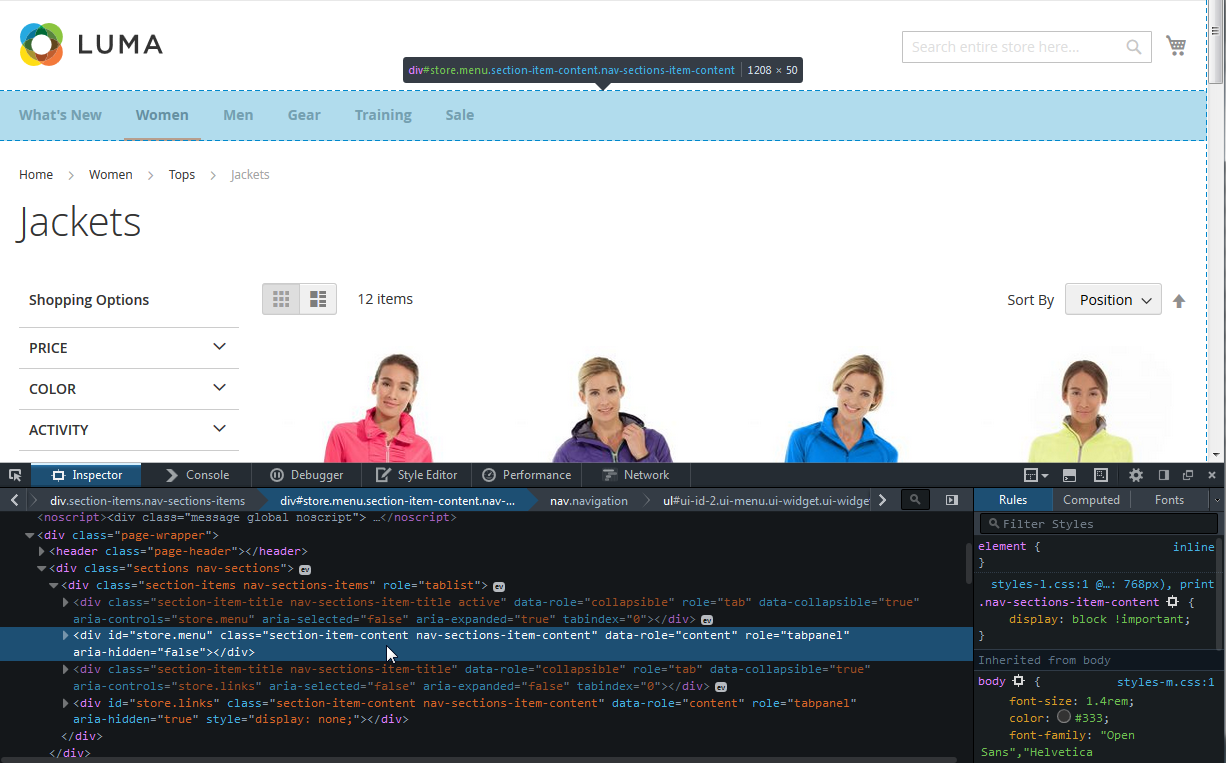Expand the ACTIVITY filter

click(129, 429)
